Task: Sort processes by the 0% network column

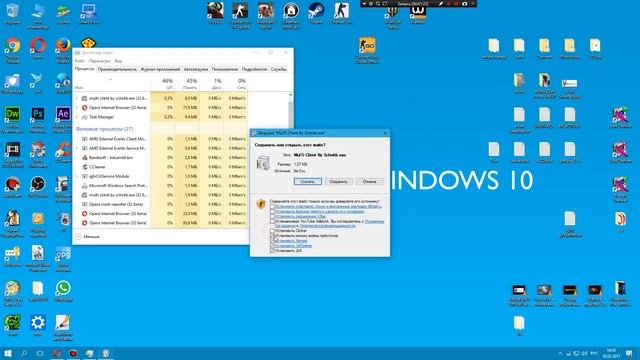Action: pos(236,83)
